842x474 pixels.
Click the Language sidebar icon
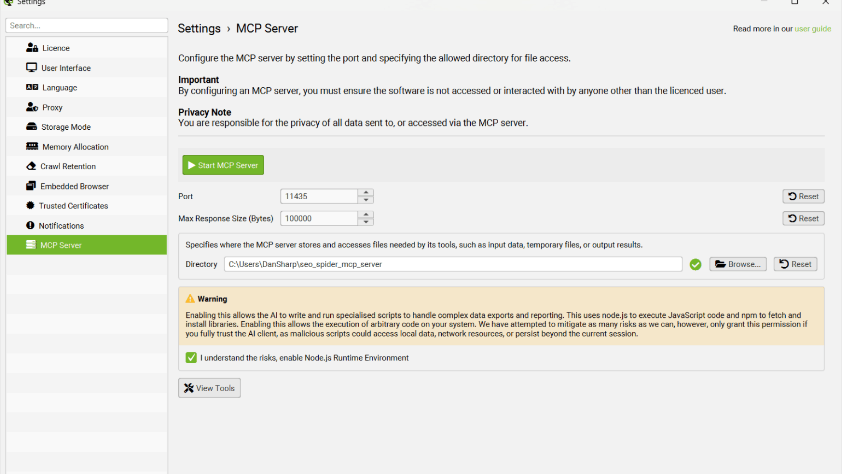tap(32, 87)
